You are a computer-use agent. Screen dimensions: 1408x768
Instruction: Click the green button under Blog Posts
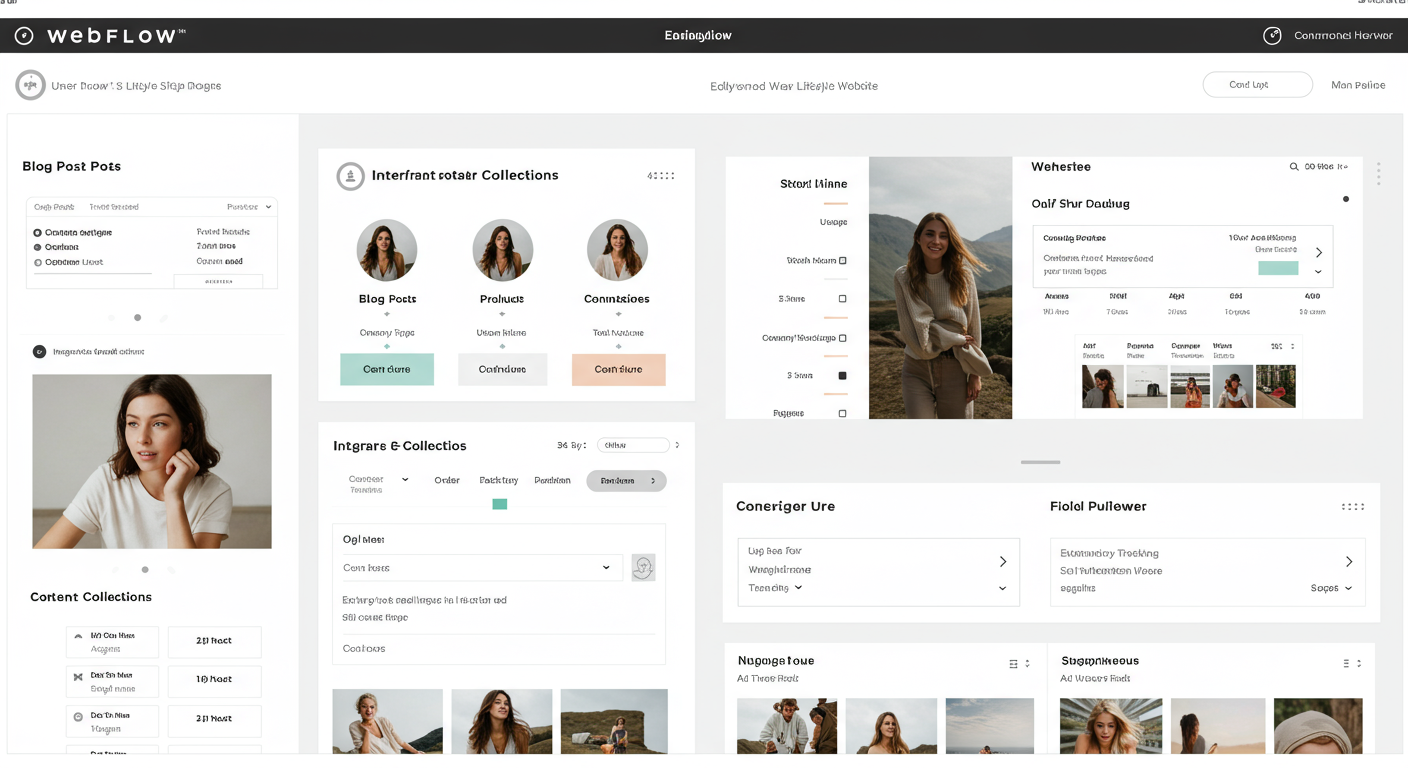click(387, 369)
